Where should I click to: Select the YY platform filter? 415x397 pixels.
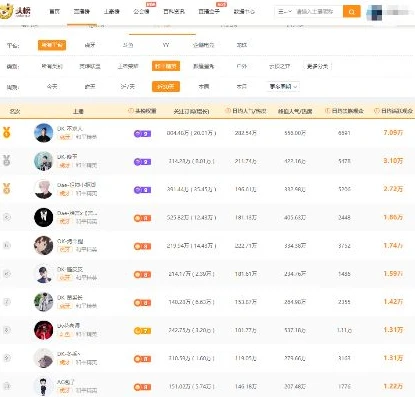click(166, 45)
